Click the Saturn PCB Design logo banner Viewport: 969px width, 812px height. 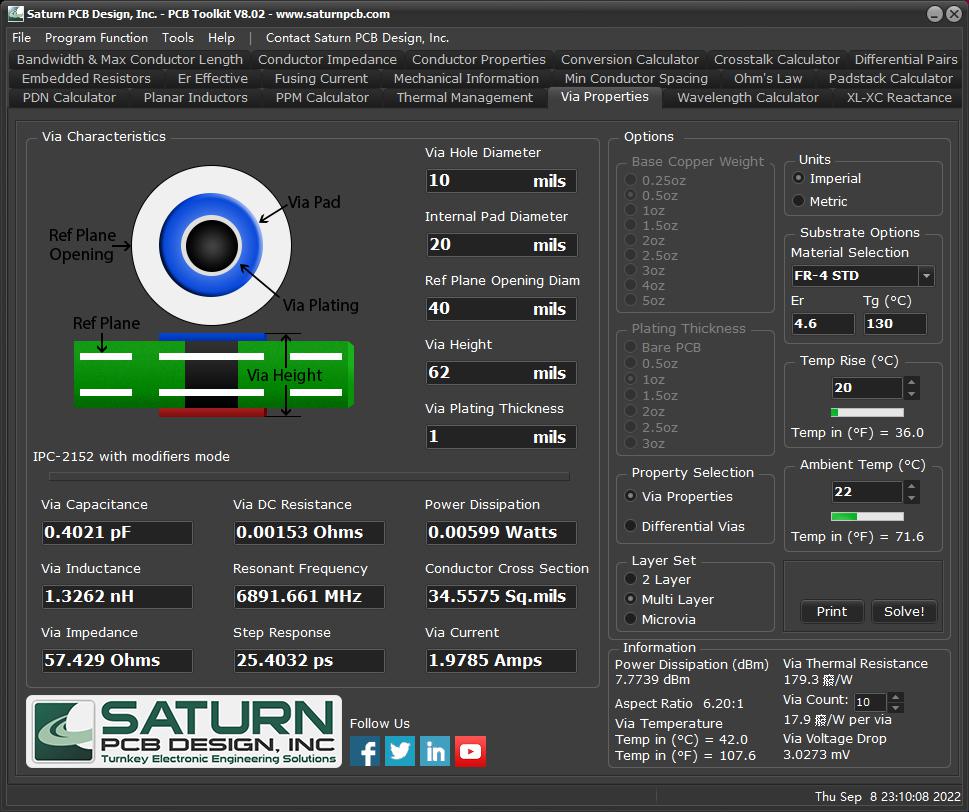tap(184, 732)
